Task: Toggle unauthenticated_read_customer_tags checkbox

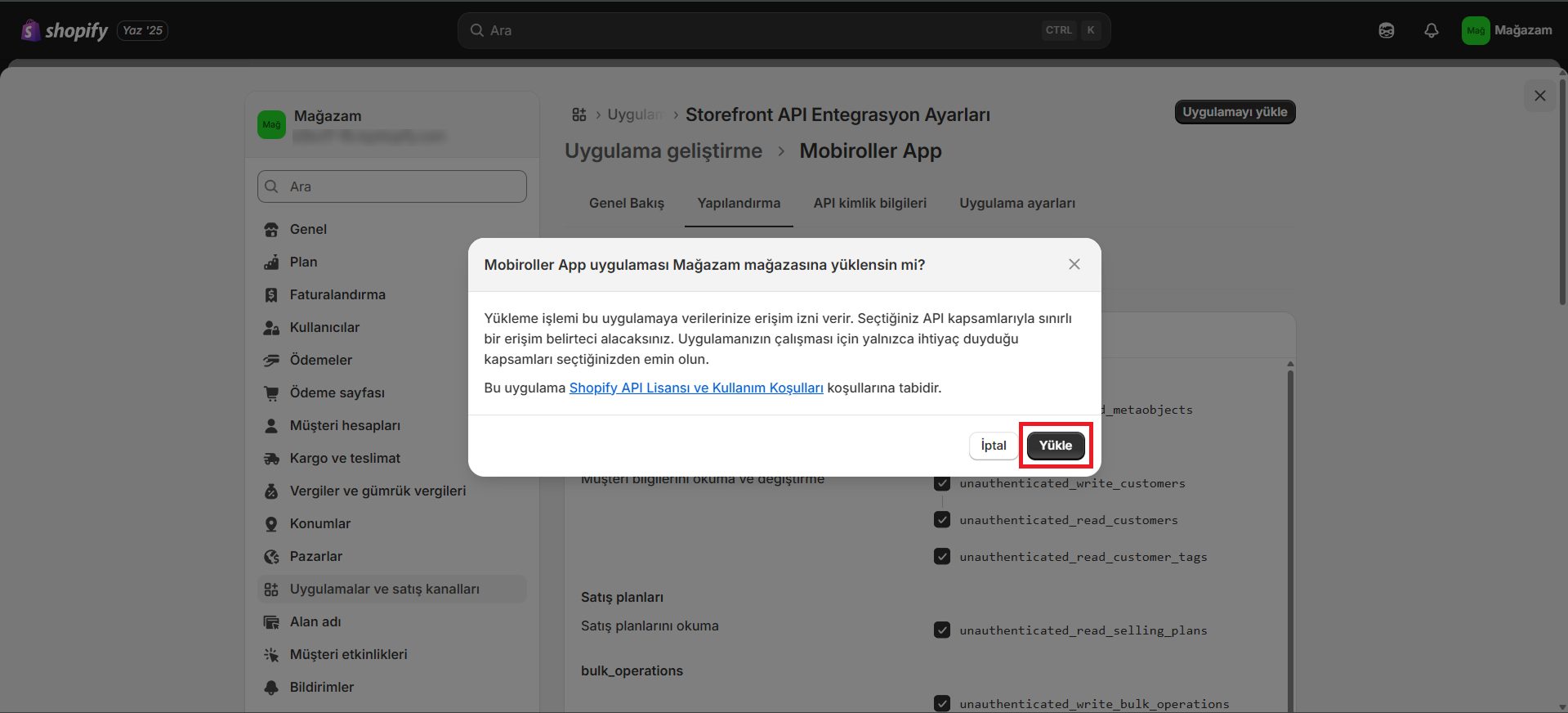Action: (x=942, y=557)
